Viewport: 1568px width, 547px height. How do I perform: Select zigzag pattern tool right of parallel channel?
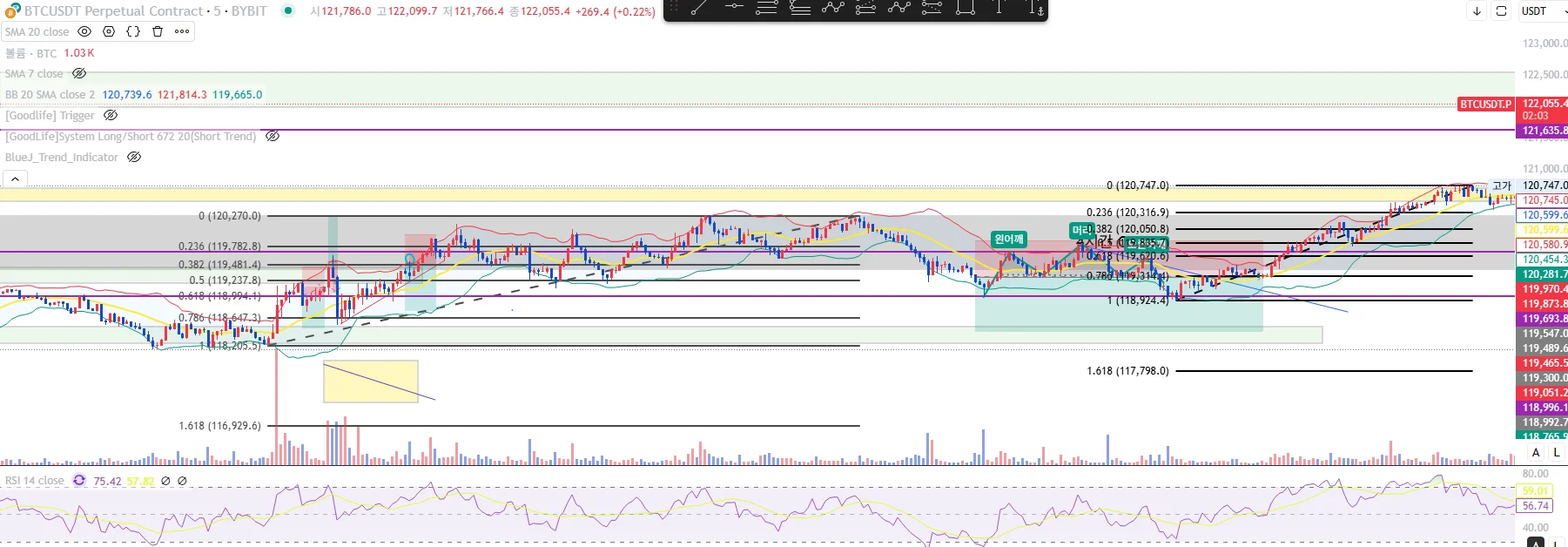tap(898, 8)
